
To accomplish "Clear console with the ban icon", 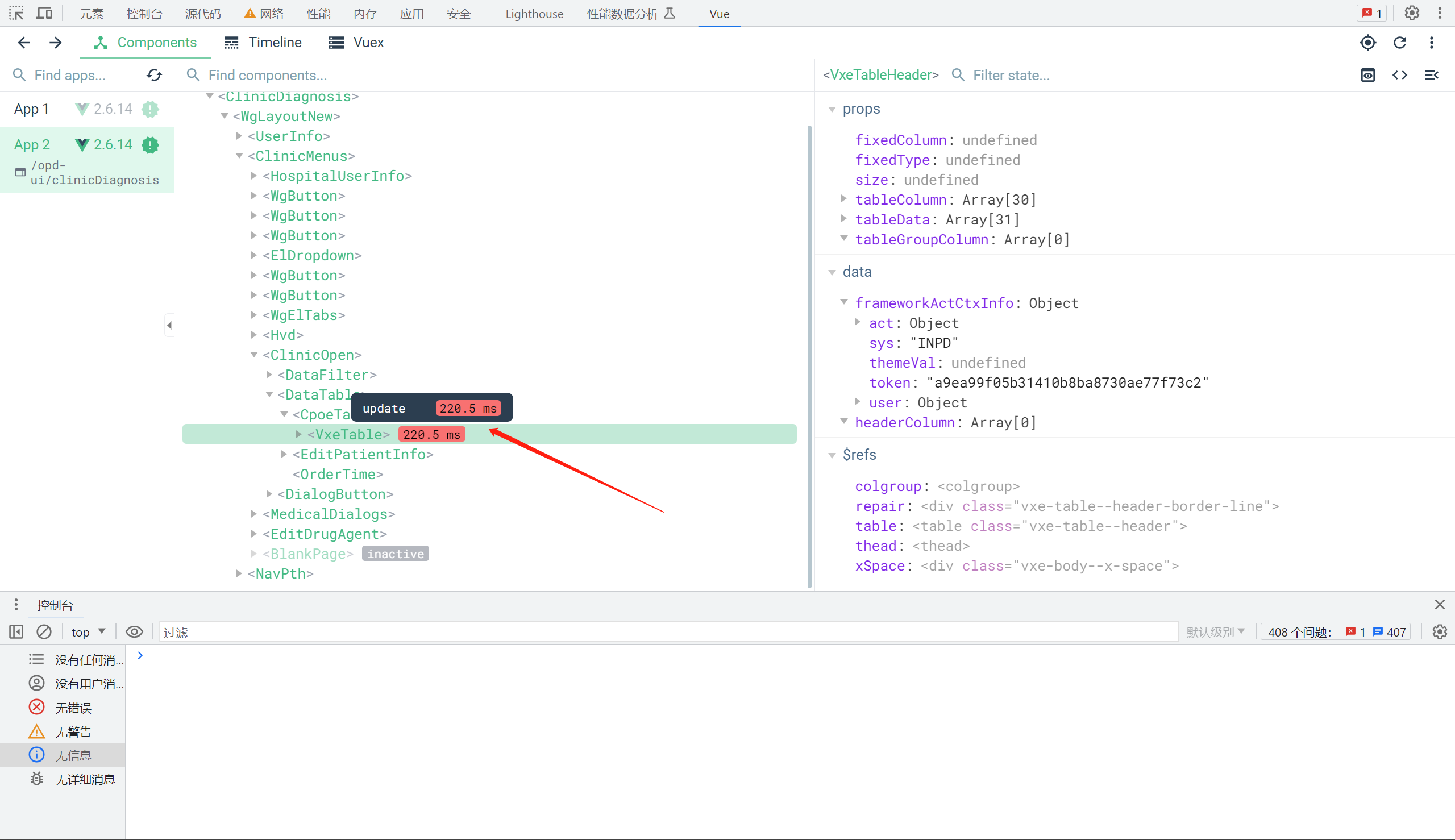I will [x=44, y=632].
